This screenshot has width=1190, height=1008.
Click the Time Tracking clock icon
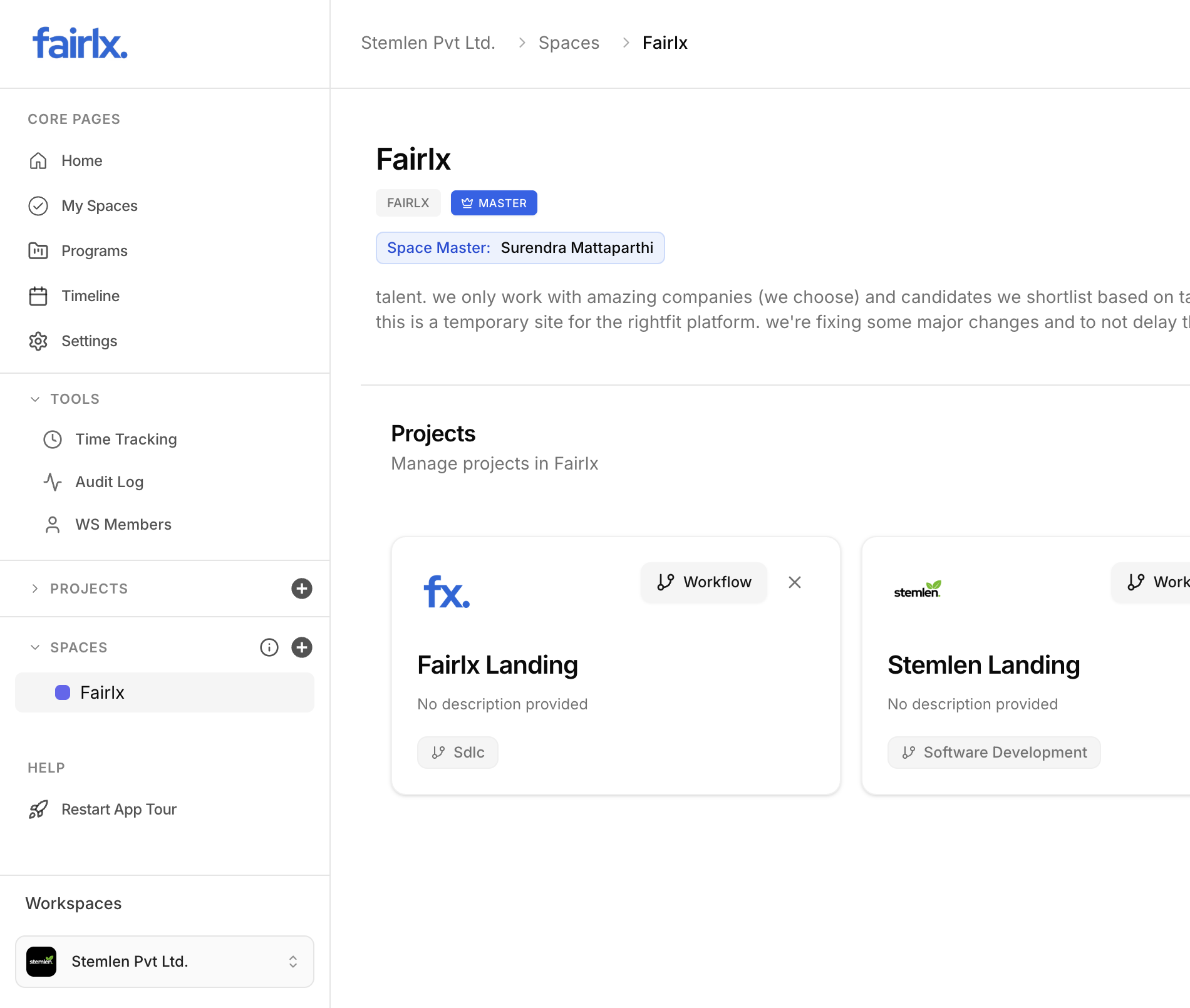pyautogui.click(x=53, y=440)
